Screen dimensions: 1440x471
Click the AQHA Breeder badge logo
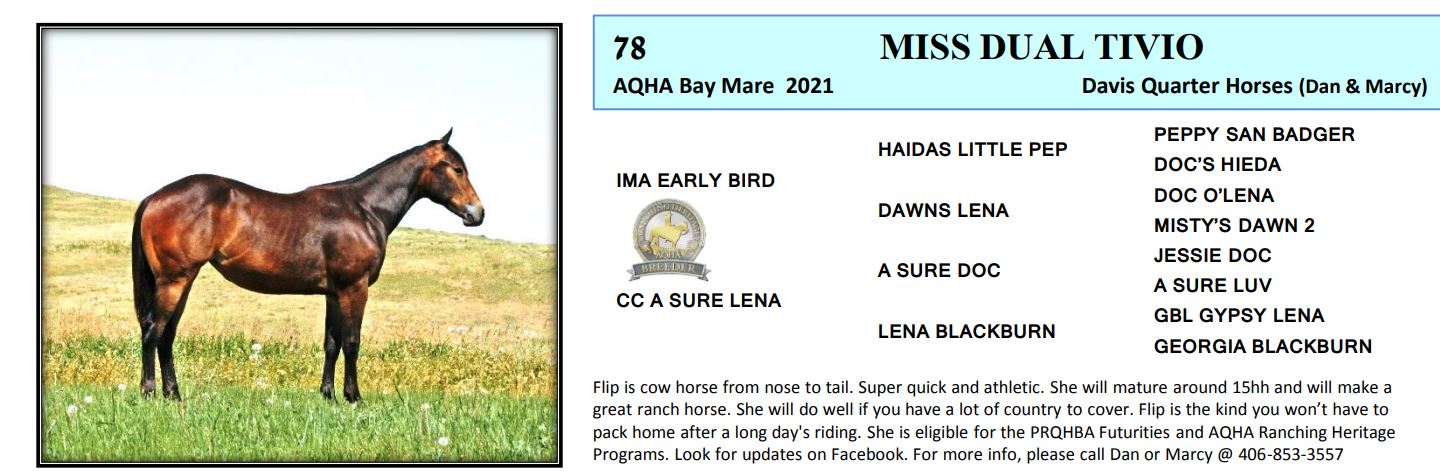667,241
